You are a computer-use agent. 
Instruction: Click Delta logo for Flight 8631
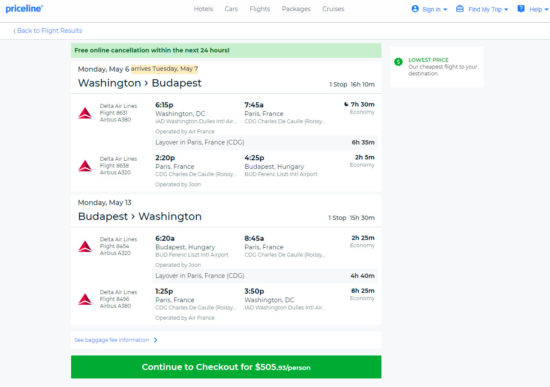pos(85,113)
